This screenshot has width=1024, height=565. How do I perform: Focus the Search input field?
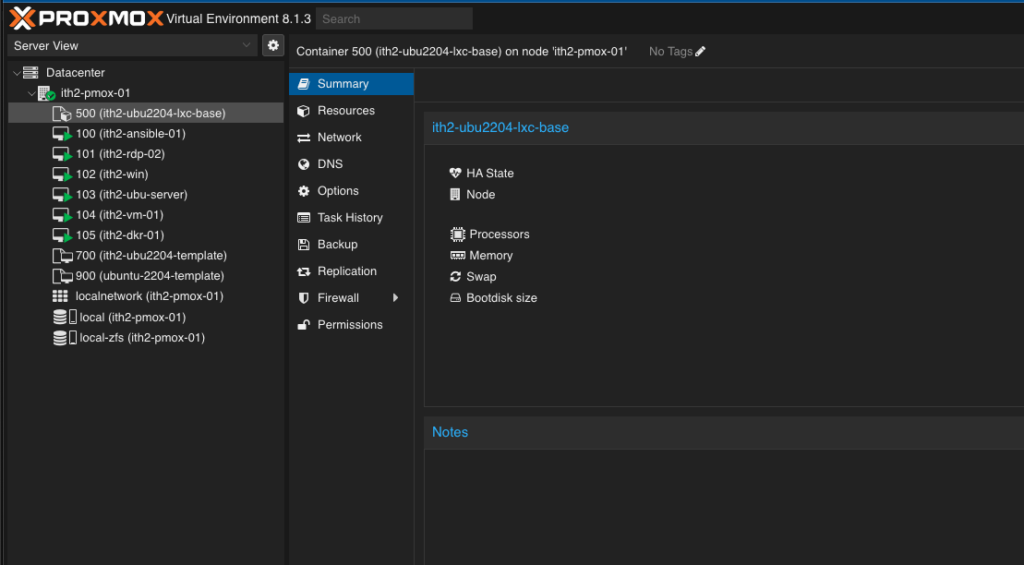394,19
